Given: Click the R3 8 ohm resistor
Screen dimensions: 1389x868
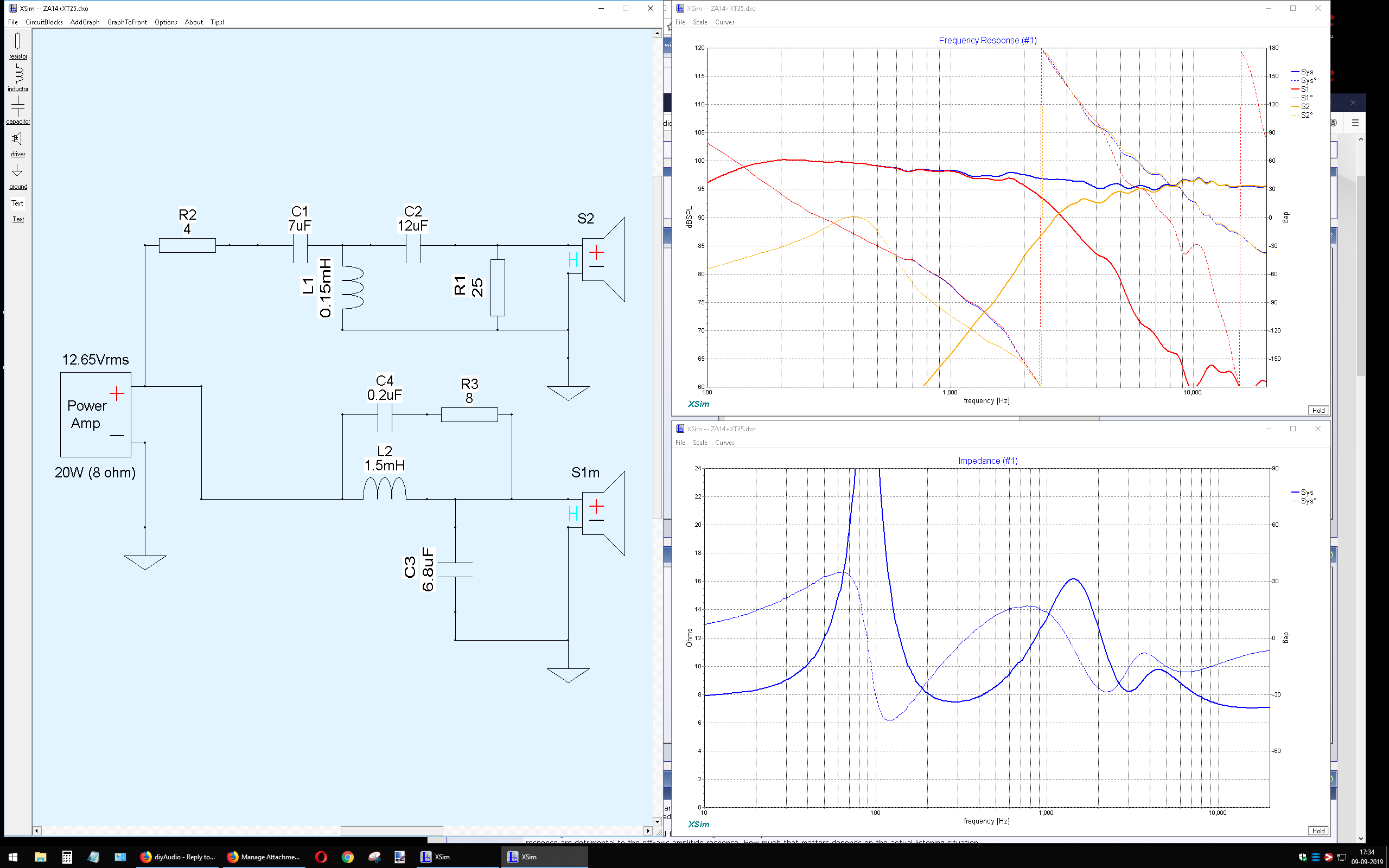Looking at the screenshot, I should click(x=469, y=414).
